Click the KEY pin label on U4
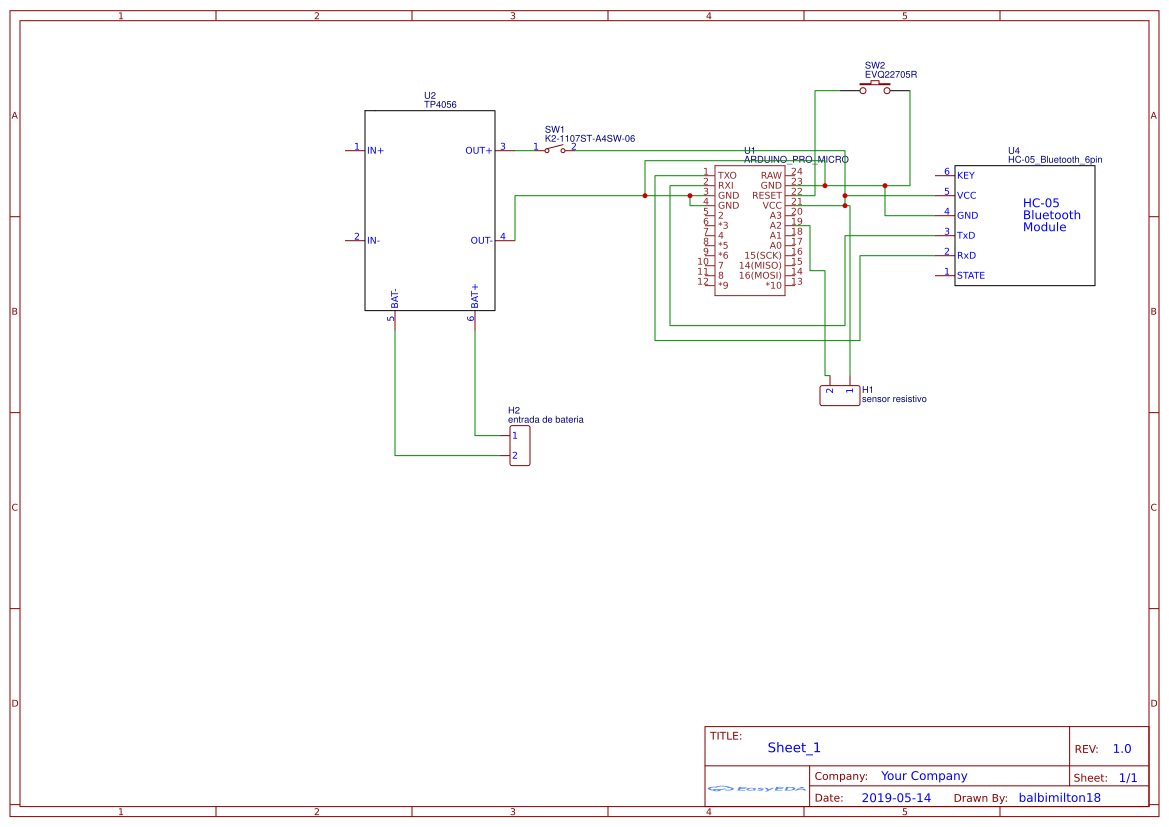Screen dimensions: 1169x827 click(x=966, y=175)
